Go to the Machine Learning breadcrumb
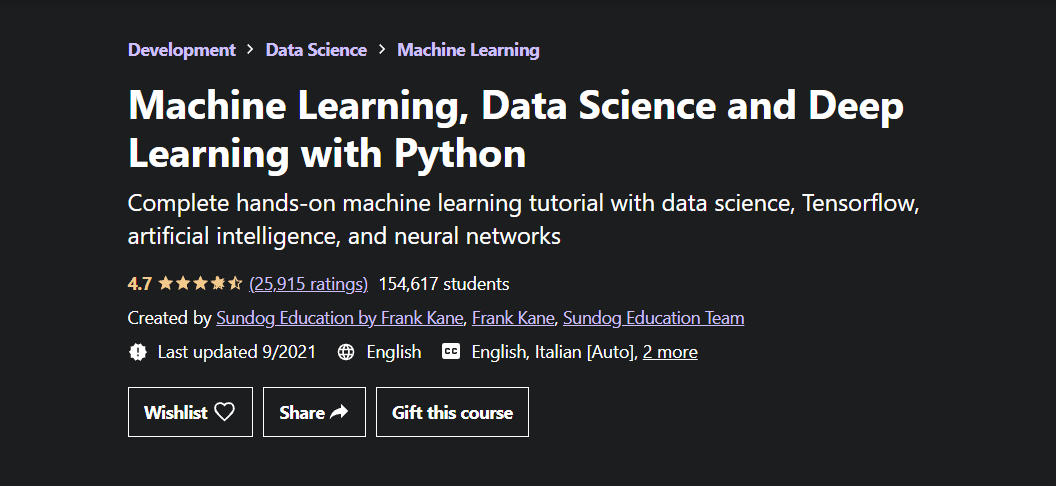Image resolution: width=1056 pixels, height=487 pixels. tap(468, 50)
